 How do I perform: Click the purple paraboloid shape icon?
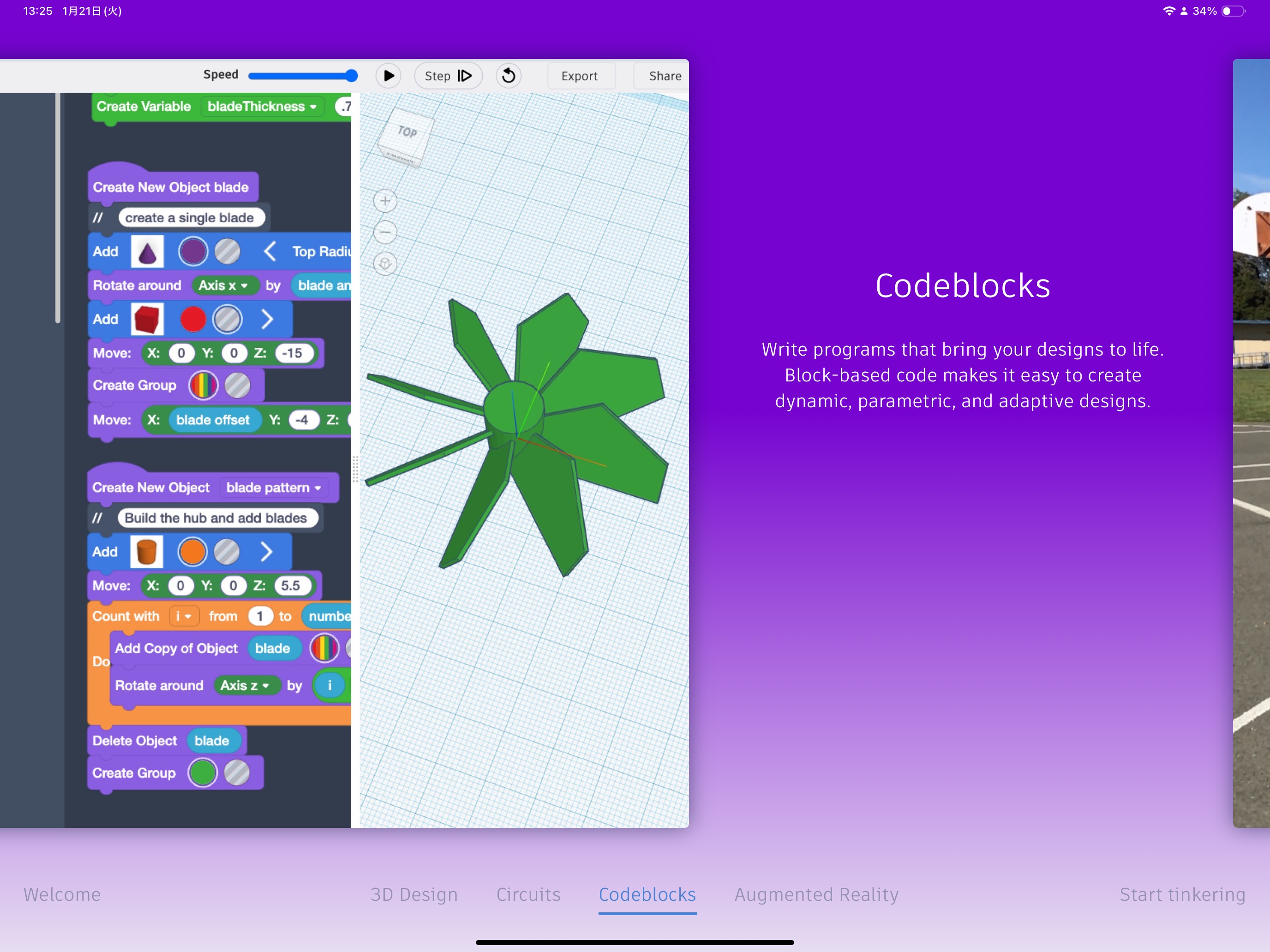point(148,251)
